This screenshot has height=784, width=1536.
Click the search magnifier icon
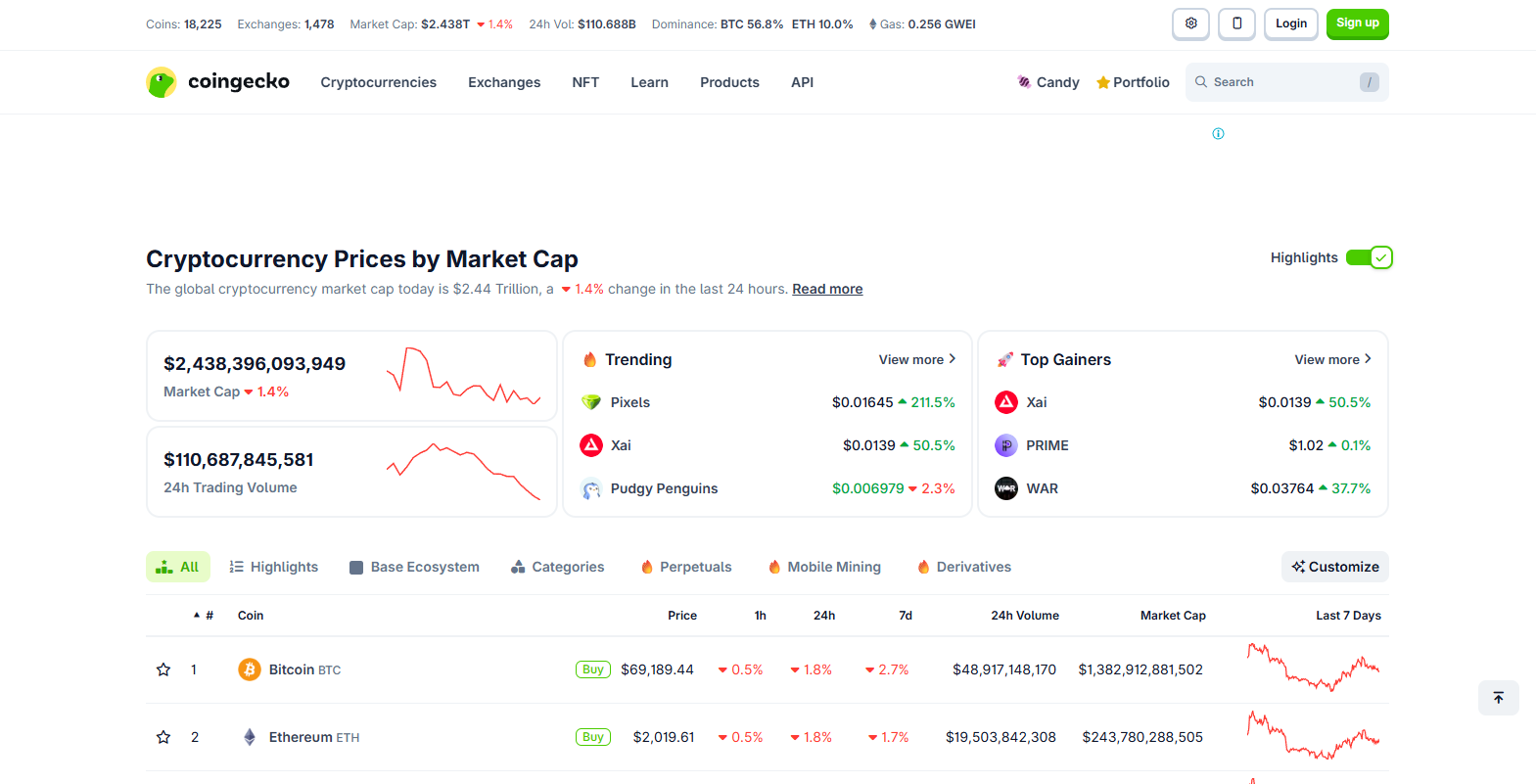pyautogui.click(x=1201, y=82)
